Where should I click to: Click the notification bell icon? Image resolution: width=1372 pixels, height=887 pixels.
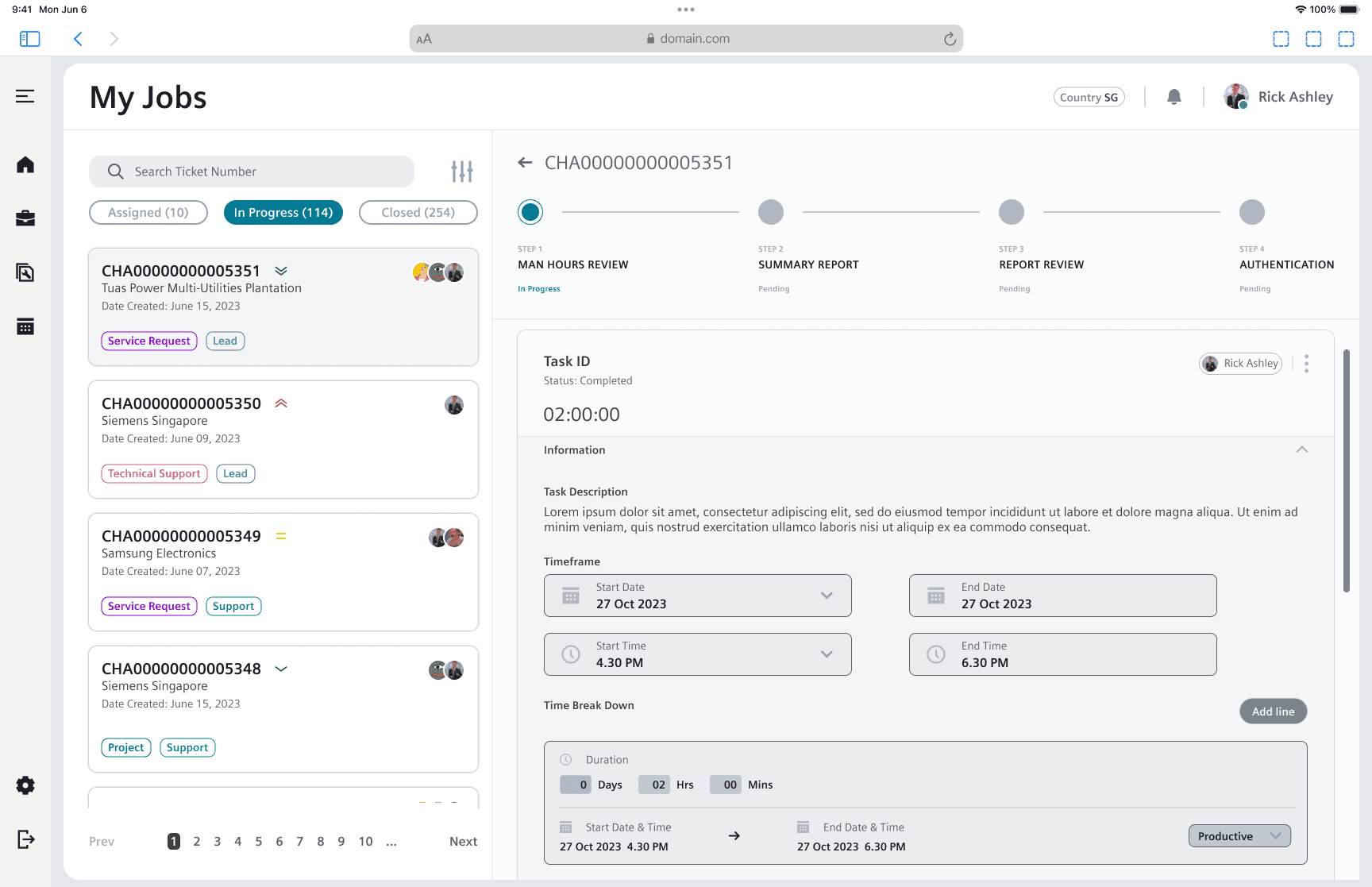pos(1174,97)
